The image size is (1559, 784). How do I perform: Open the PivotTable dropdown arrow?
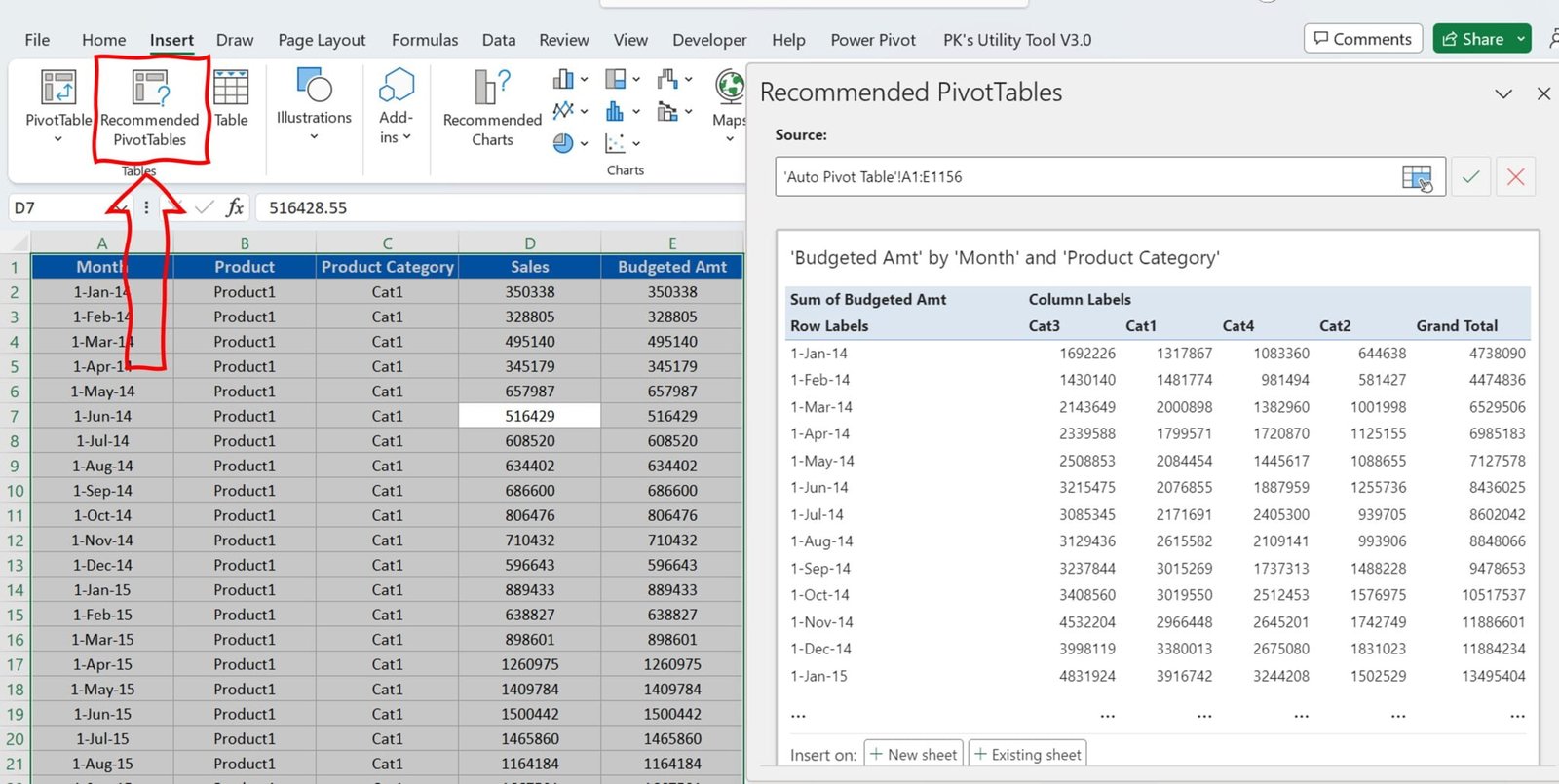click(x=57, y=139)
